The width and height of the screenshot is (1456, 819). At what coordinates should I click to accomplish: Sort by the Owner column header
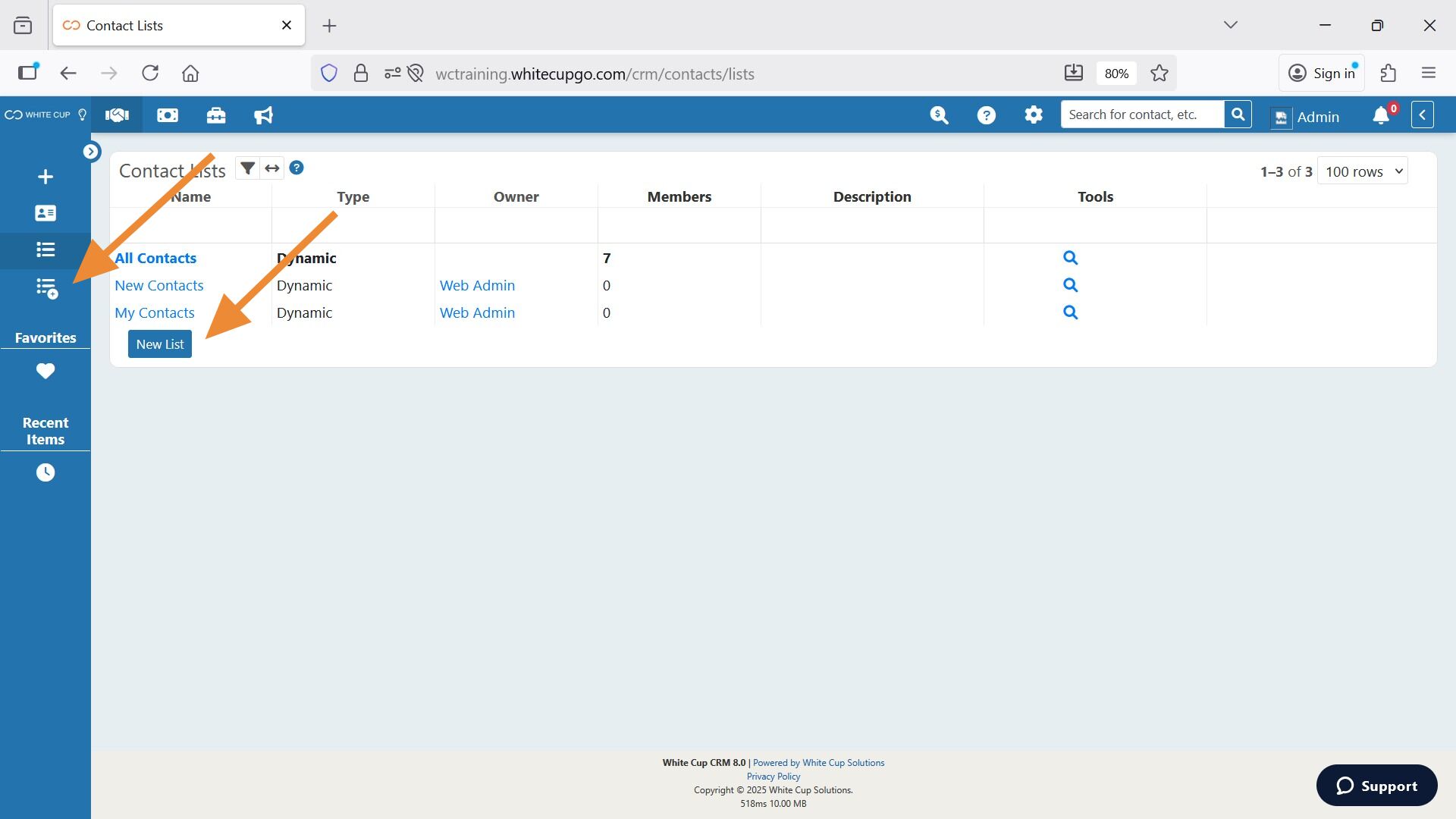516,196
